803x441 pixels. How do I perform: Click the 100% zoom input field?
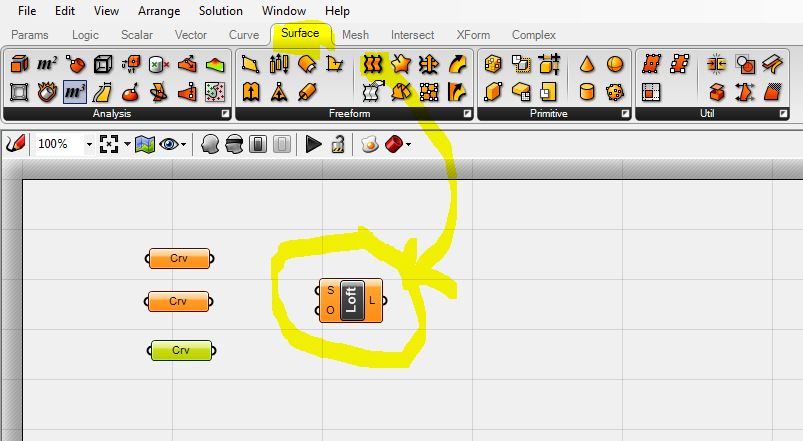(58, 144)
